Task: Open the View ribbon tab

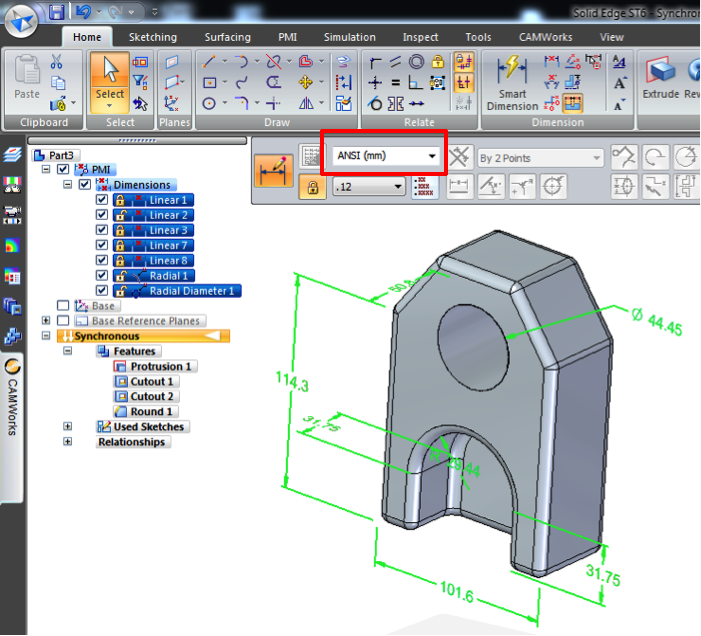Action: pyautogui.click(x=612, y=37)
